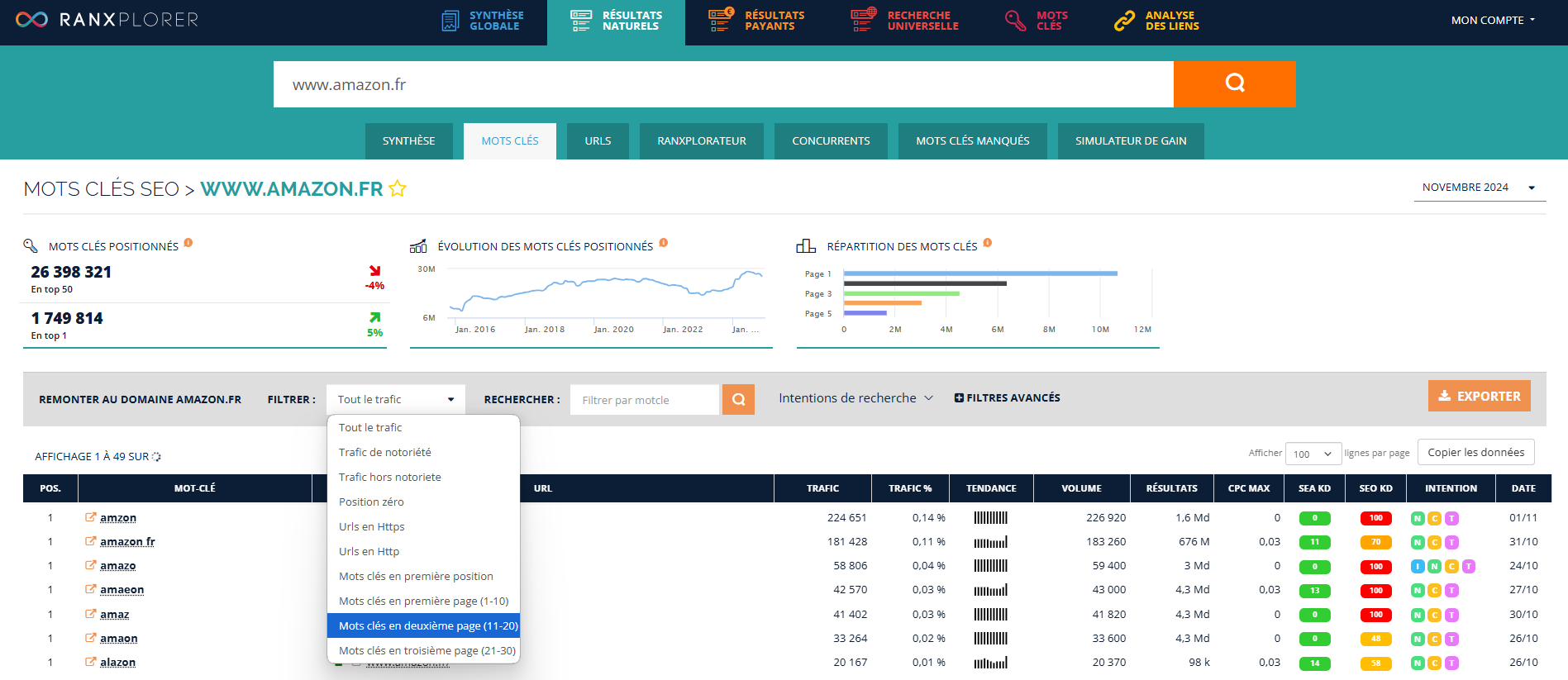Open external link icon for amaz
Image resolution: width=1568 pixels, height=680 pixels.
click(90, 614)
